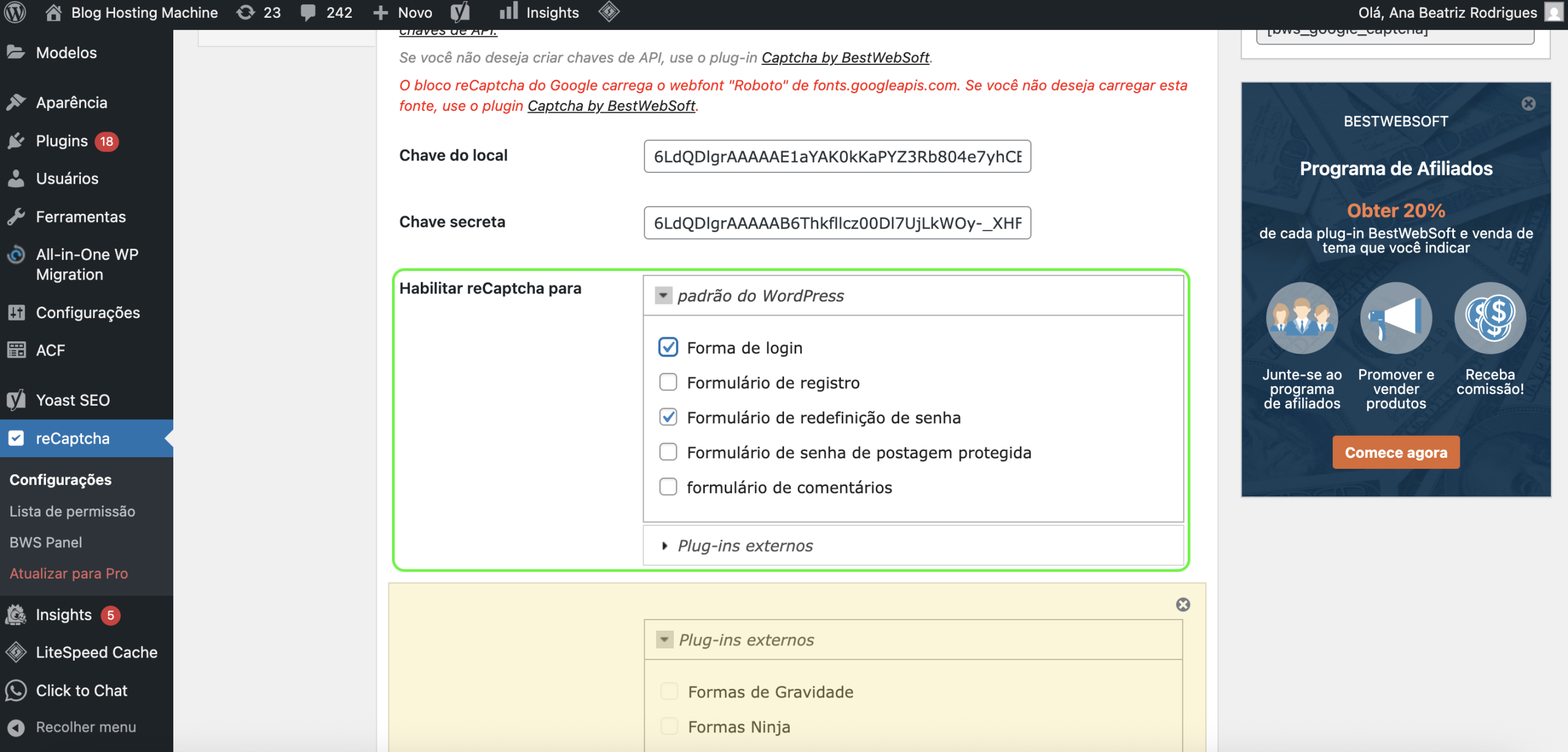
Task: Open Insights menu with 5 badge
Action: point(86,615)
